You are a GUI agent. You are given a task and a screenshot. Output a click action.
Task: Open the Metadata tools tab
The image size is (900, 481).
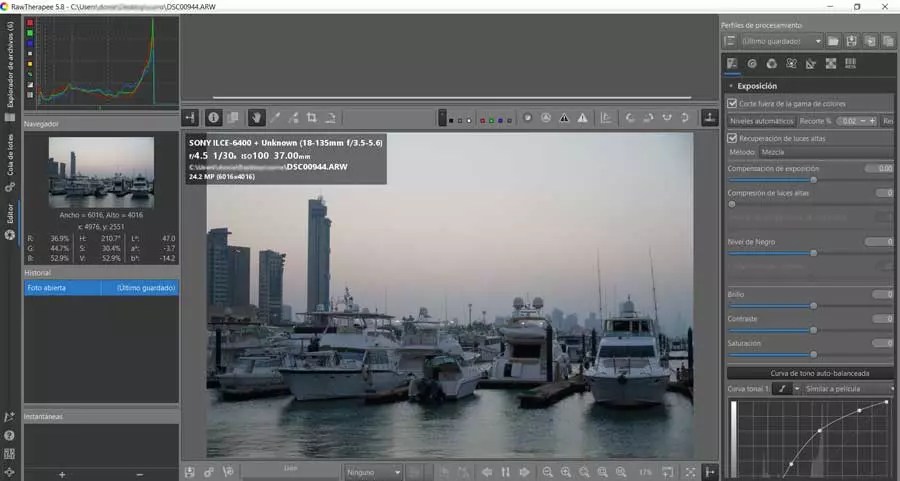click(850, 64)
